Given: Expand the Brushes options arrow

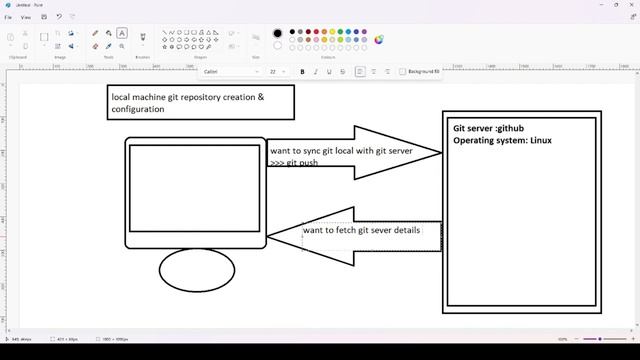Looking at the screenshot, I should (143, 46).
